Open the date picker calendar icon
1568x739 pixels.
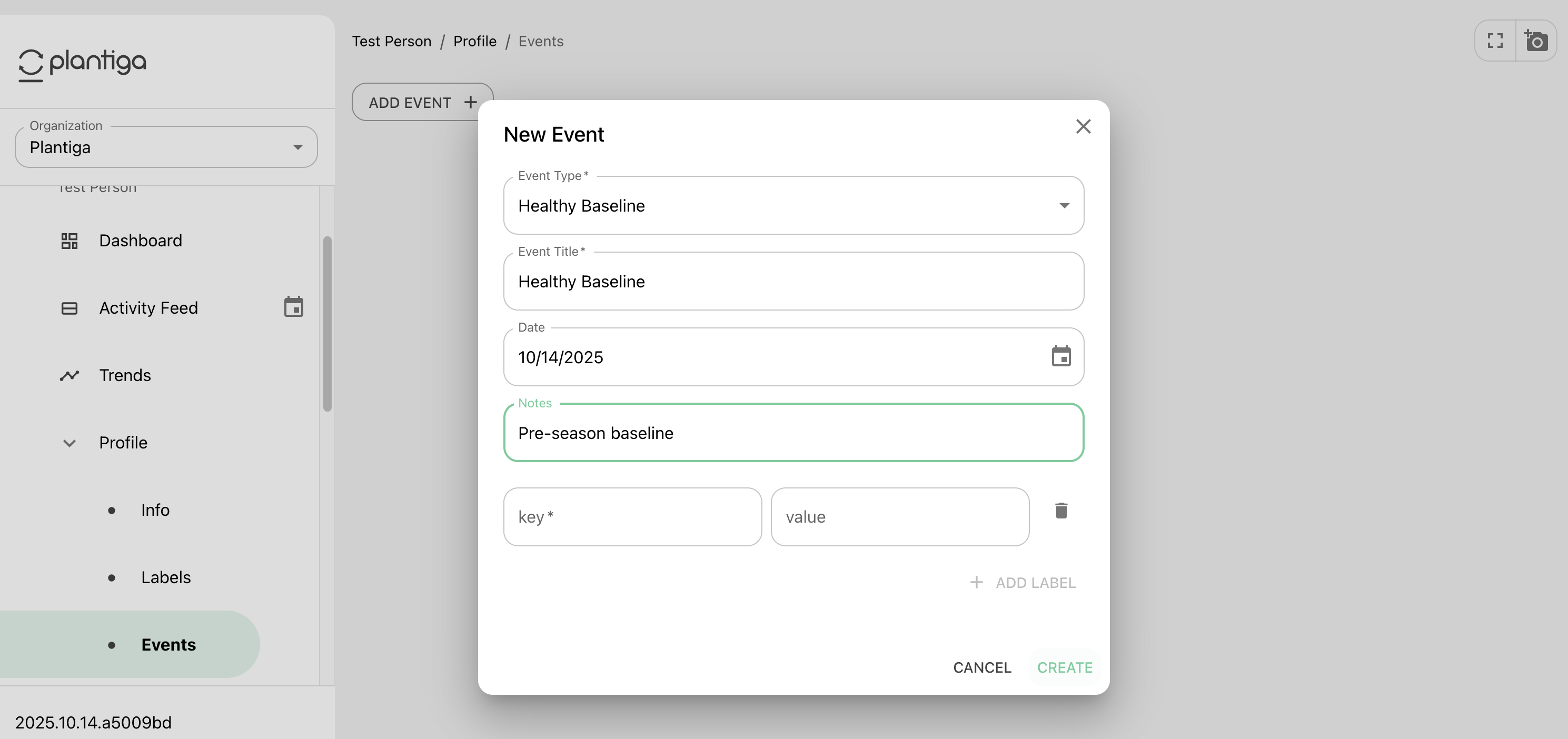(1061, 356)
